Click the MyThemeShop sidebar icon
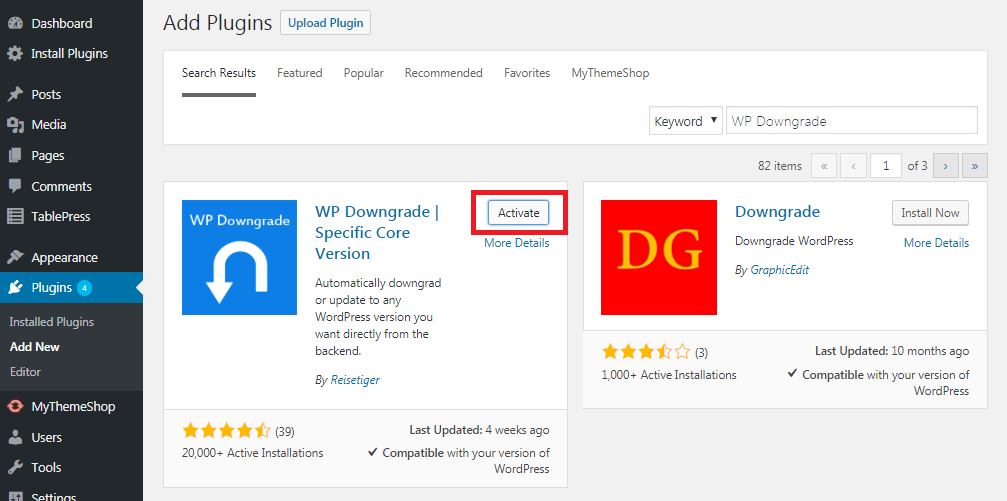This screenshot has width=1007, height=501. 15,407
